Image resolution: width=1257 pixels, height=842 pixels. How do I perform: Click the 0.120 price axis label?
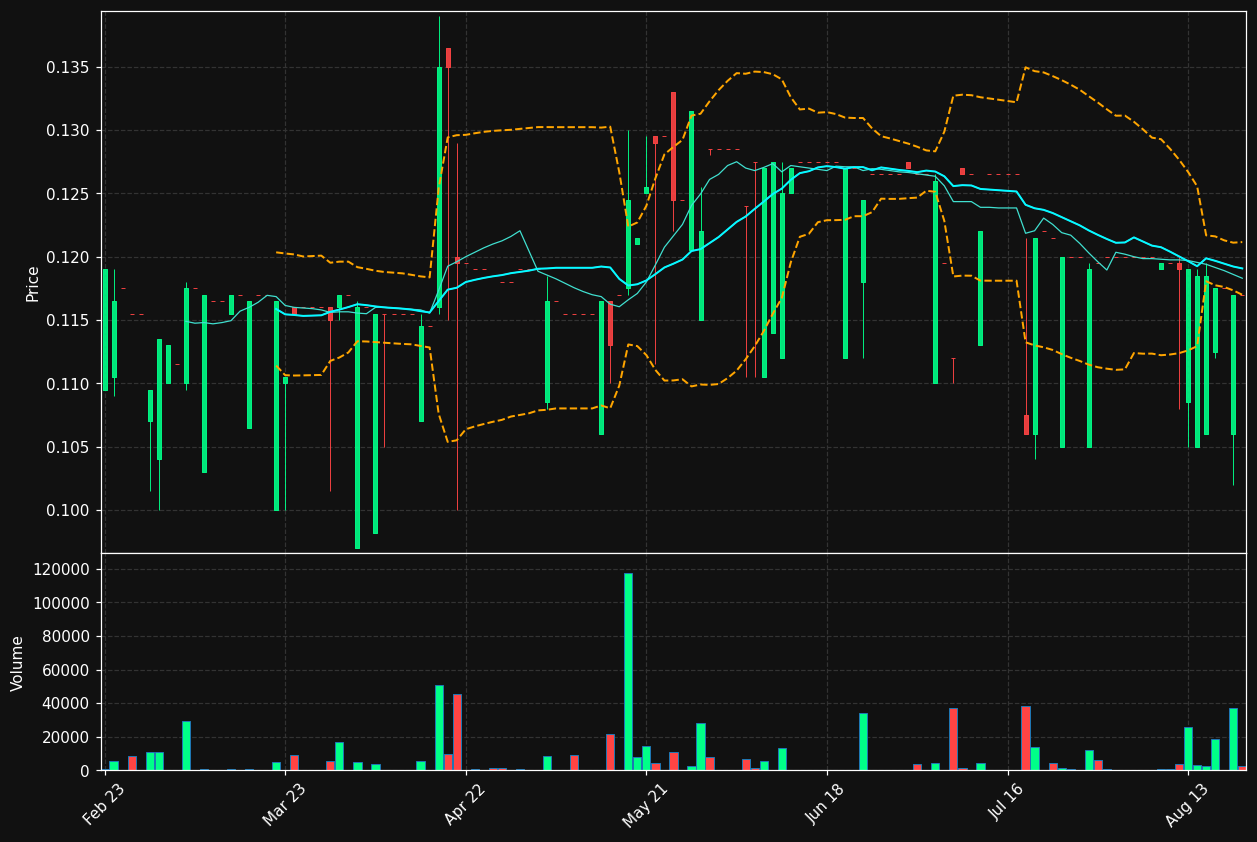(x=69, y=258)
